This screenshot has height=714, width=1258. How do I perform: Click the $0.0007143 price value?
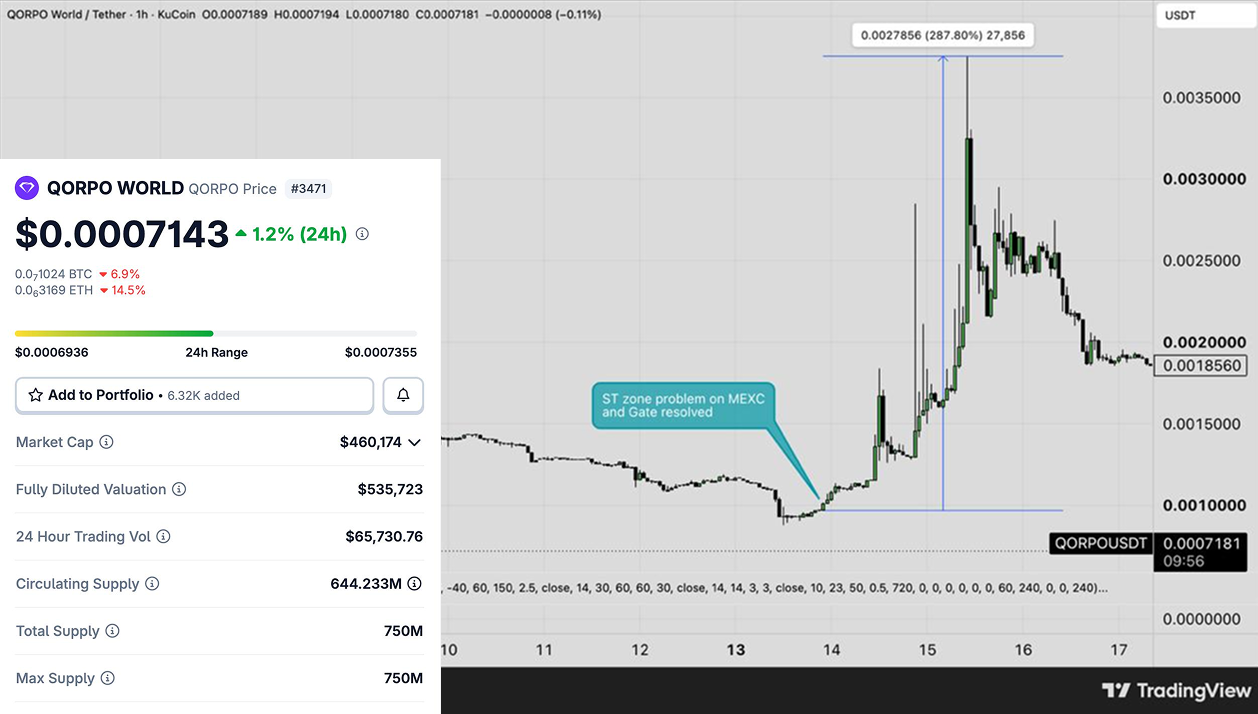122,234
